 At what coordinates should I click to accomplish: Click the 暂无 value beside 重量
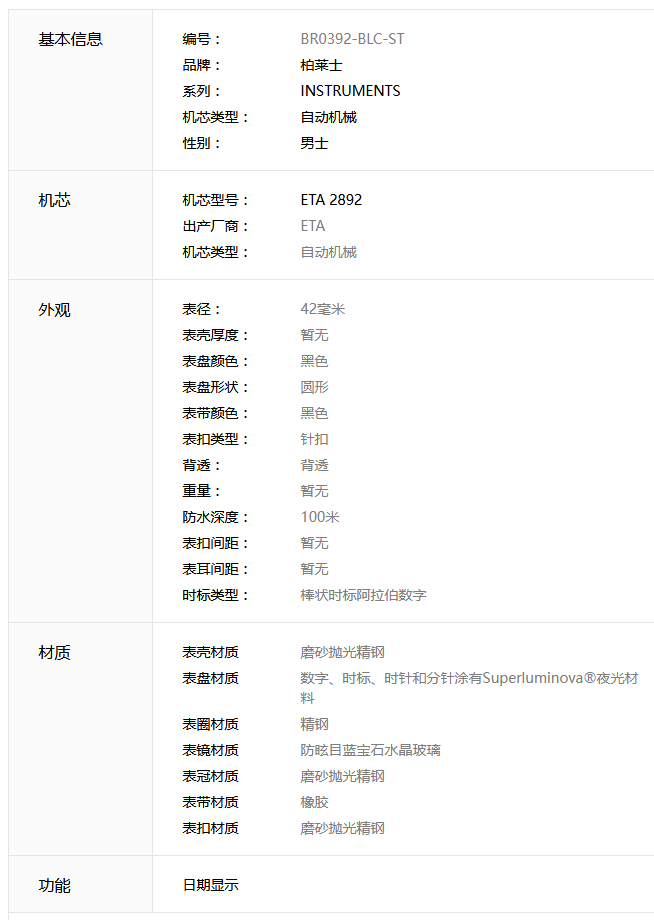(314, 491)
